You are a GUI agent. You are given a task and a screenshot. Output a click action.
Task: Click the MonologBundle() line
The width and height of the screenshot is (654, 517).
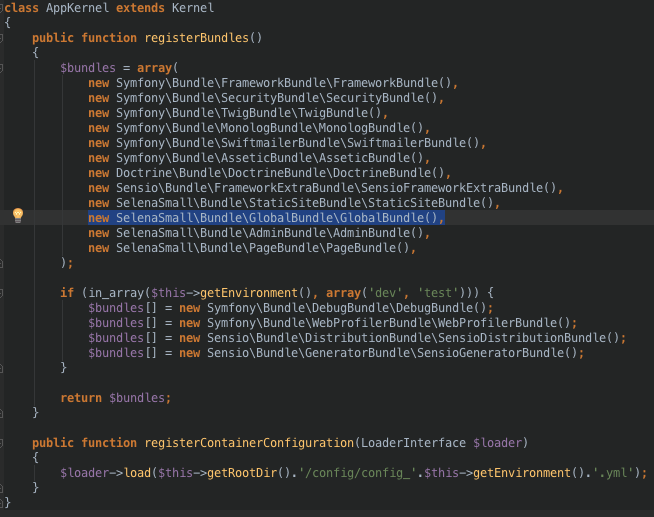click(x=259, y=128)
